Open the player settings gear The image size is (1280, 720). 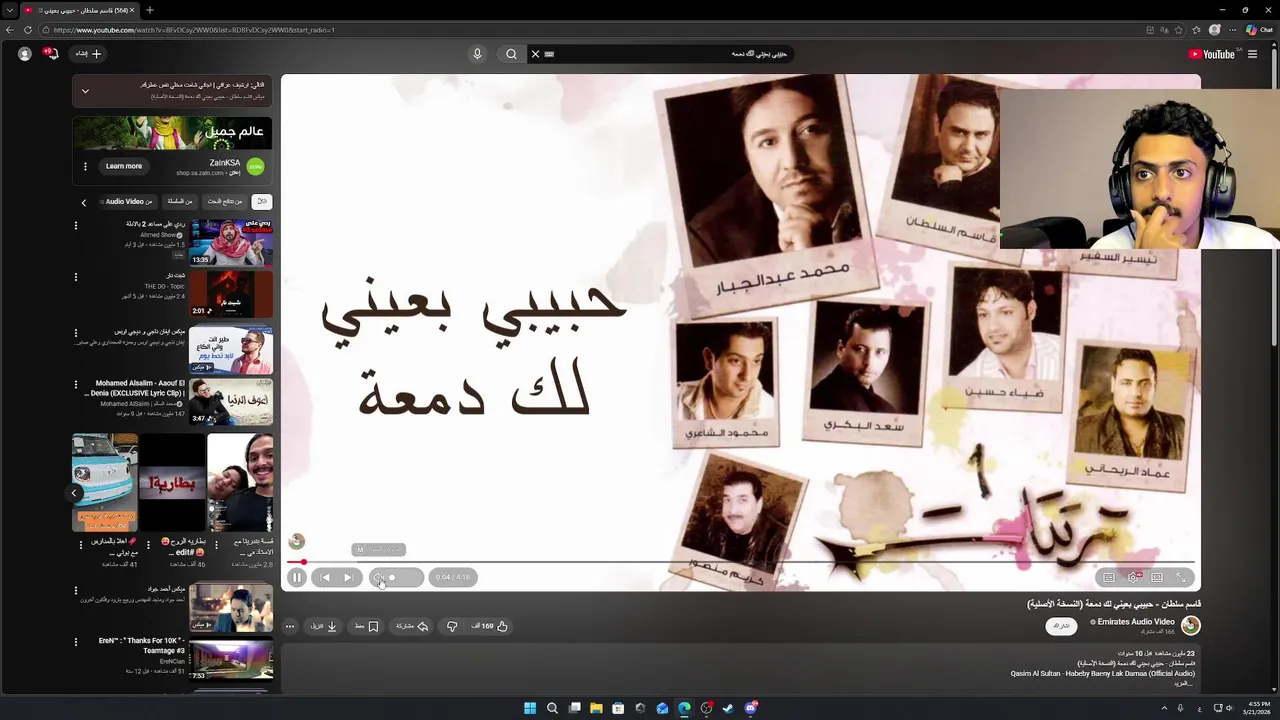(1134, 577)
